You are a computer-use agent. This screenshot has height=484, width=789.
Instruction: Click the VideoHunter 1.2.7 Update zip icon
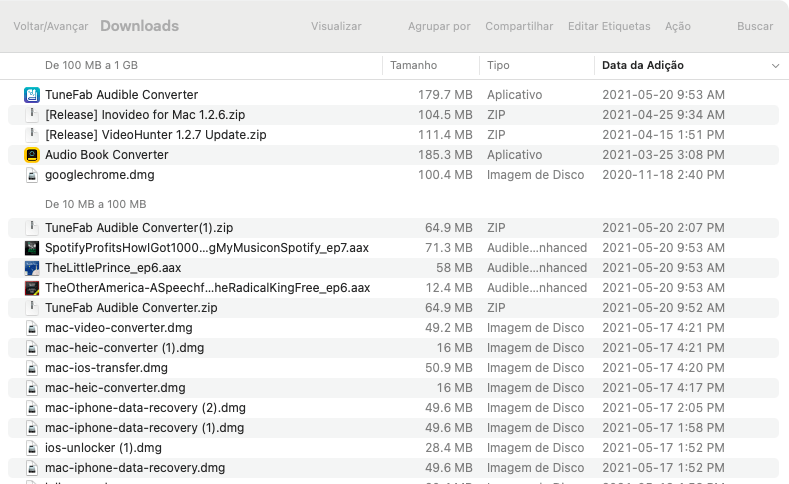pyautogui.click(x=32, y=135)
